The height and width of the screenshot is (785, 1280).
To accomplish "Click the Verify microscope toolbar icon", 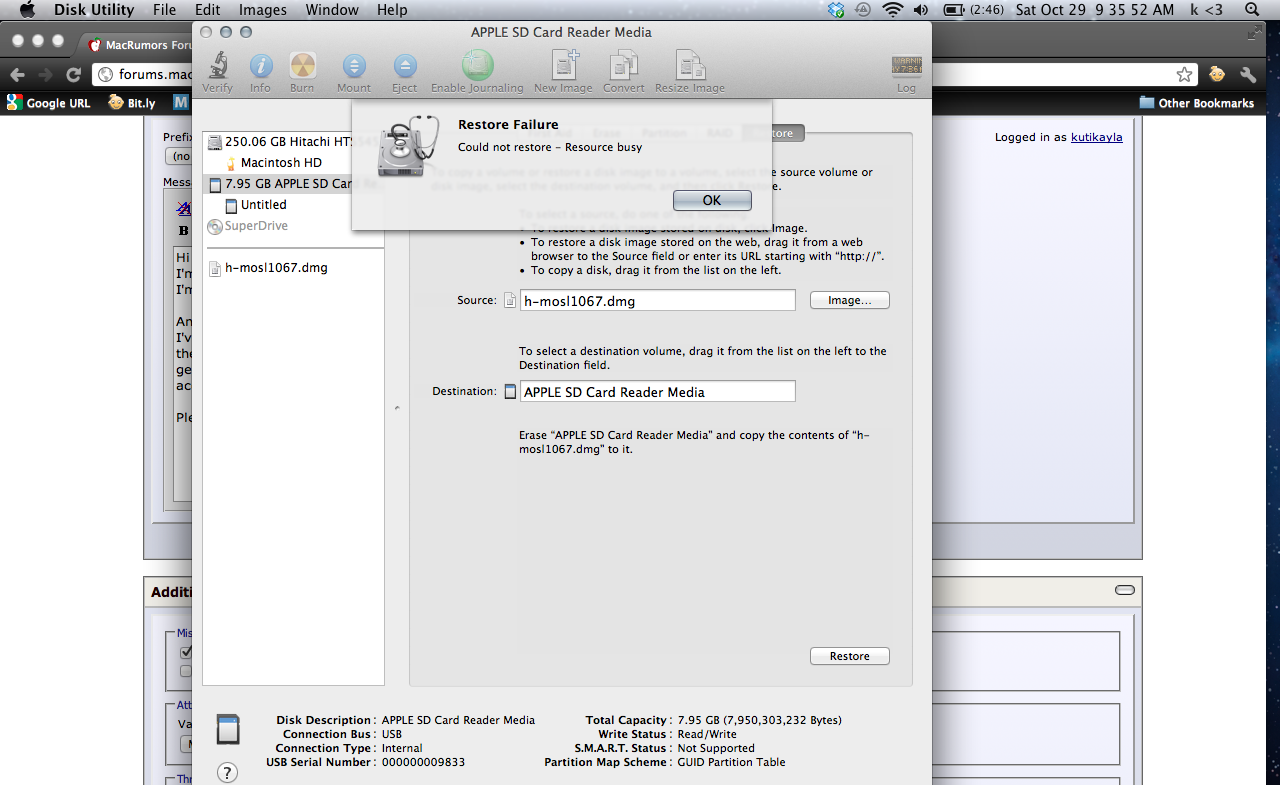I will click(218, 66).
